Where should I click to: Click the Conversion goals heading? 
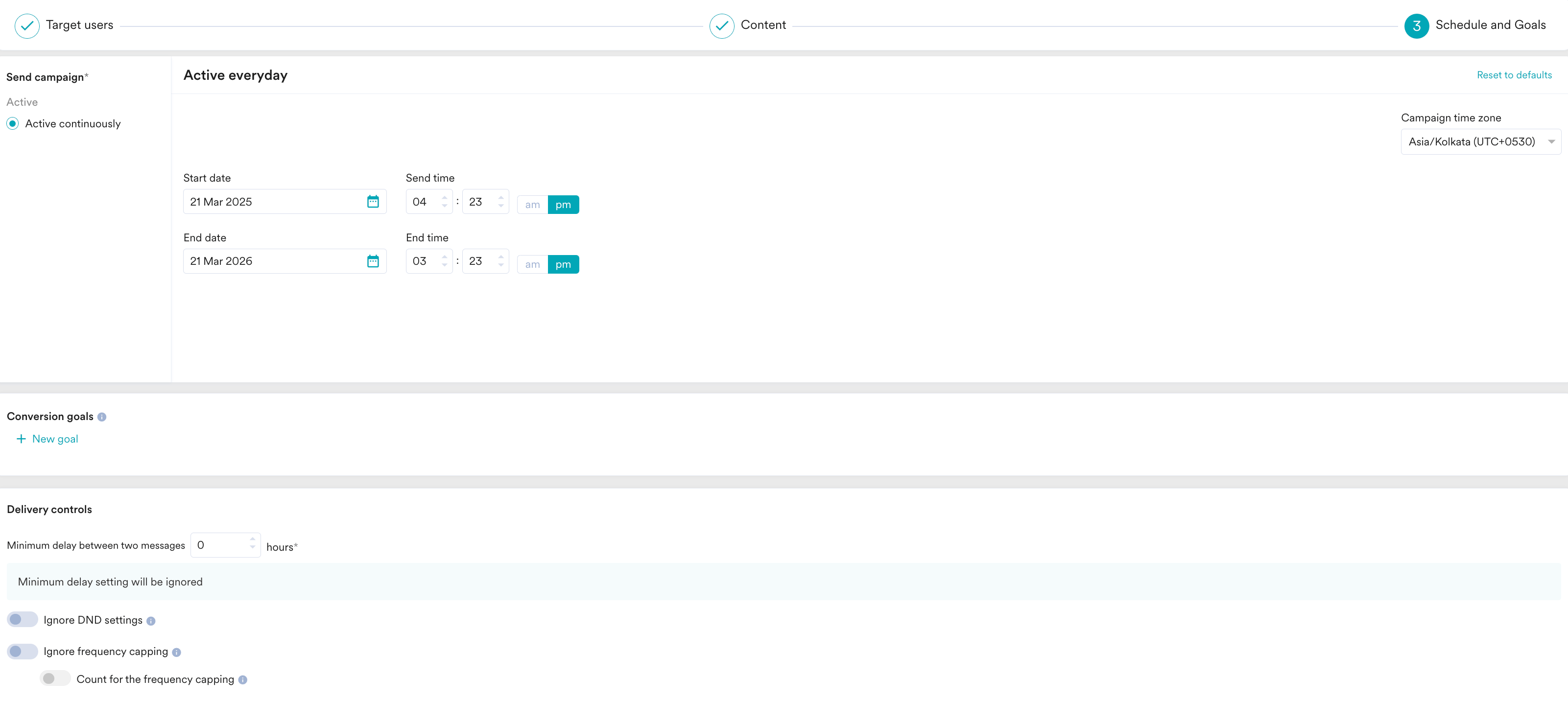(x=50, y=416)
